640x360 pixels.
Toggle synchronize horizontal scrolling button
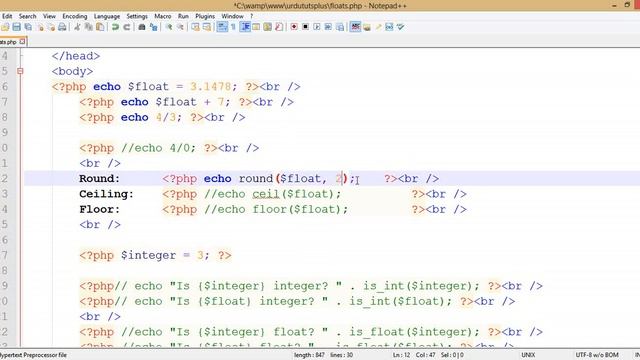click(x=207, y=27)
